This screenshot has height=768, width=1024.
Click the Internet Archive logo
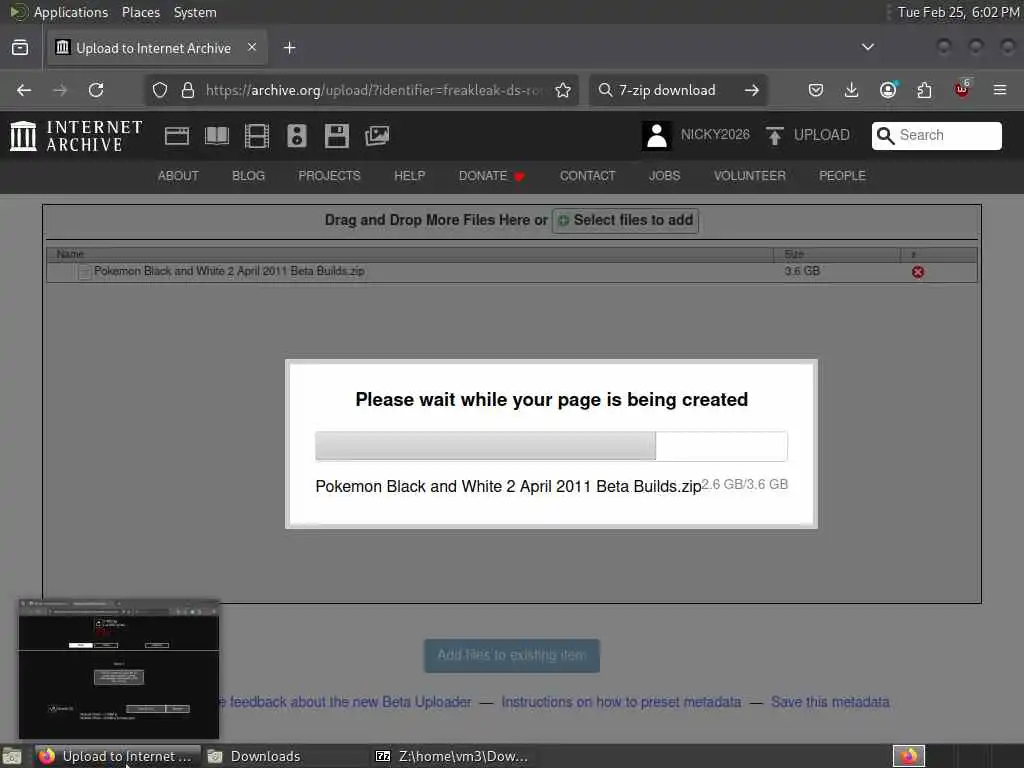[76, 136]
